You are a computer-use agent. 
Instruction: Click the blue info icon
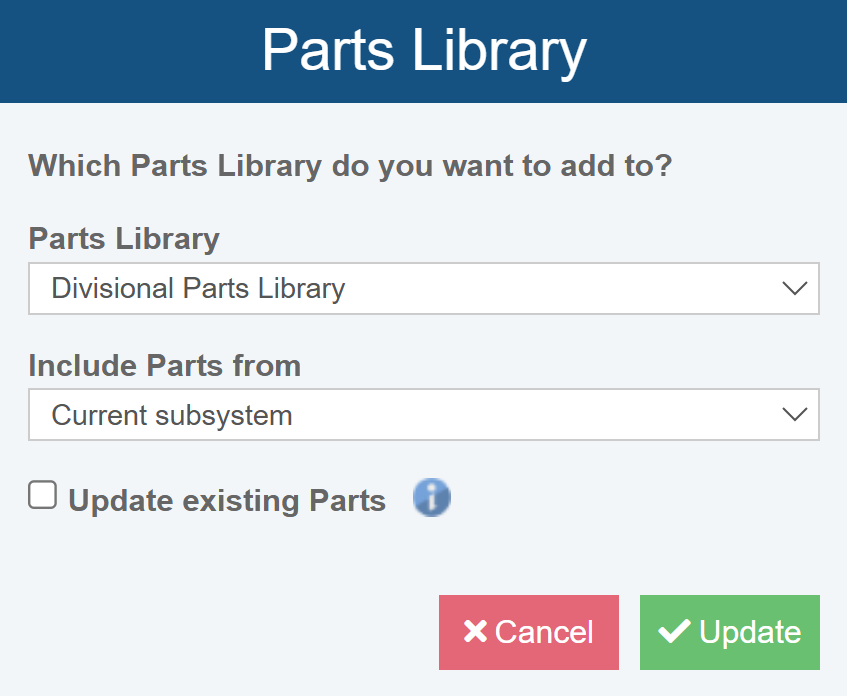[x=432, y=497]
